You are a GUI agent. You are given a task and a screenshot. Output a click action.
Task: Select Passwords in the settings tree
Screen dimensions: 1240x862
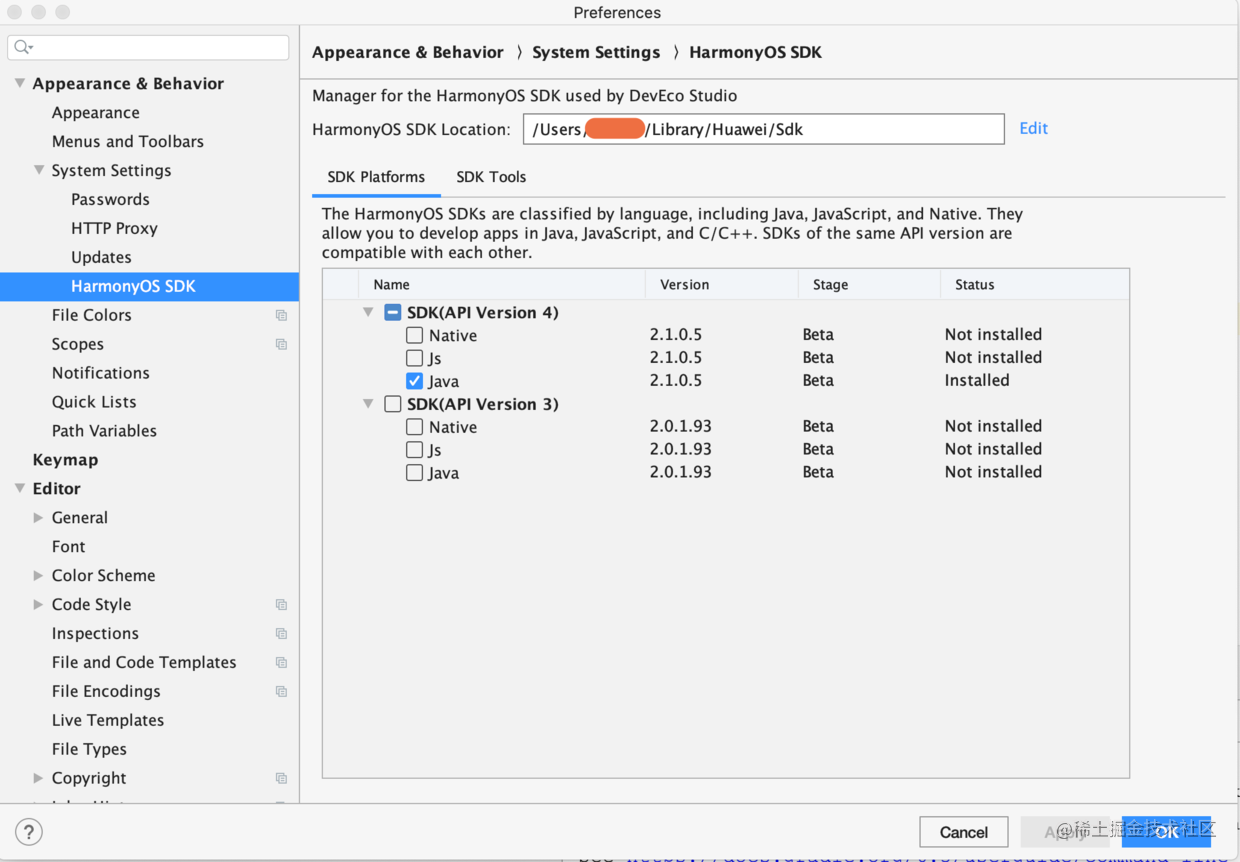(110, 200)
